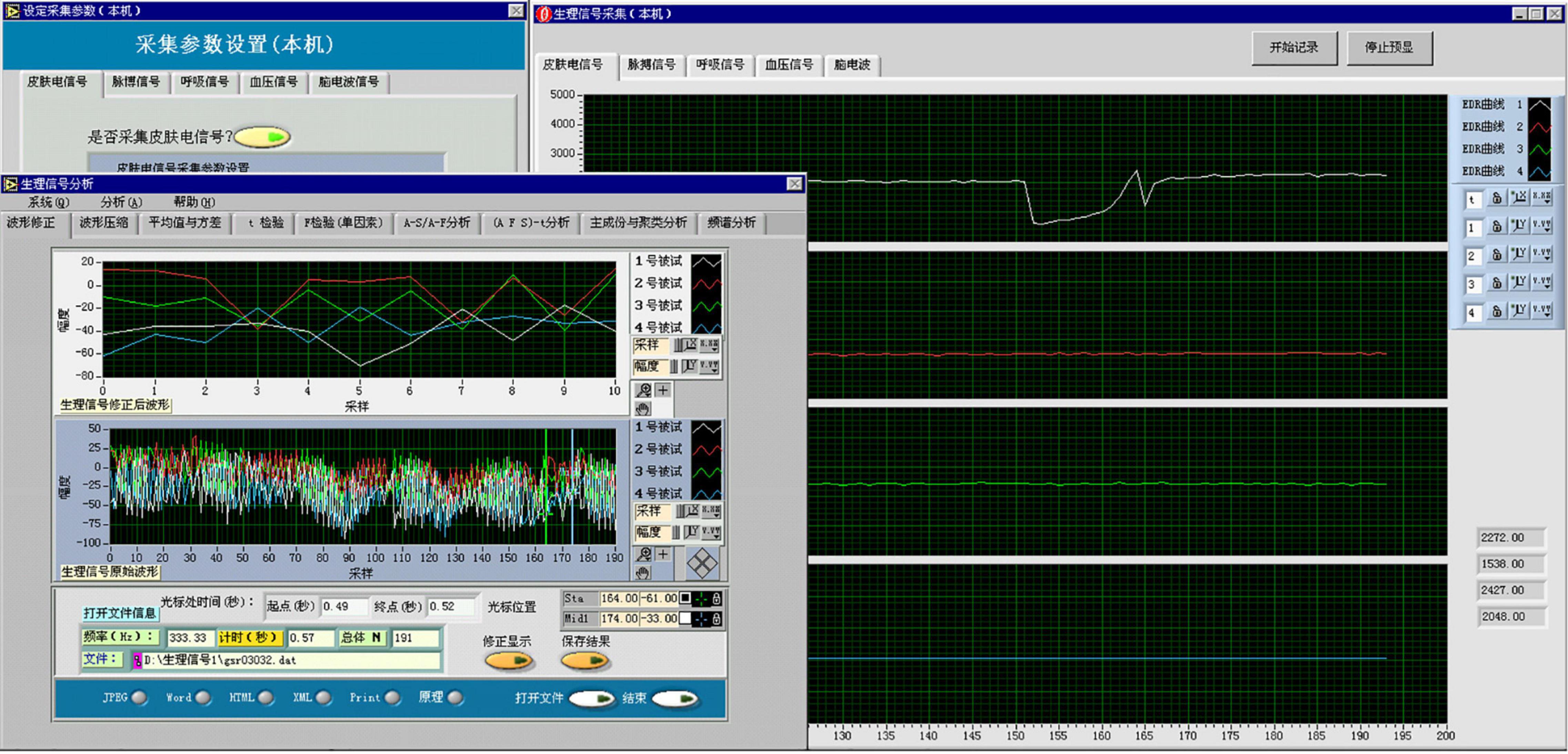
Task: Toggle the Word export radio light
Action: [x=203, y=698]
